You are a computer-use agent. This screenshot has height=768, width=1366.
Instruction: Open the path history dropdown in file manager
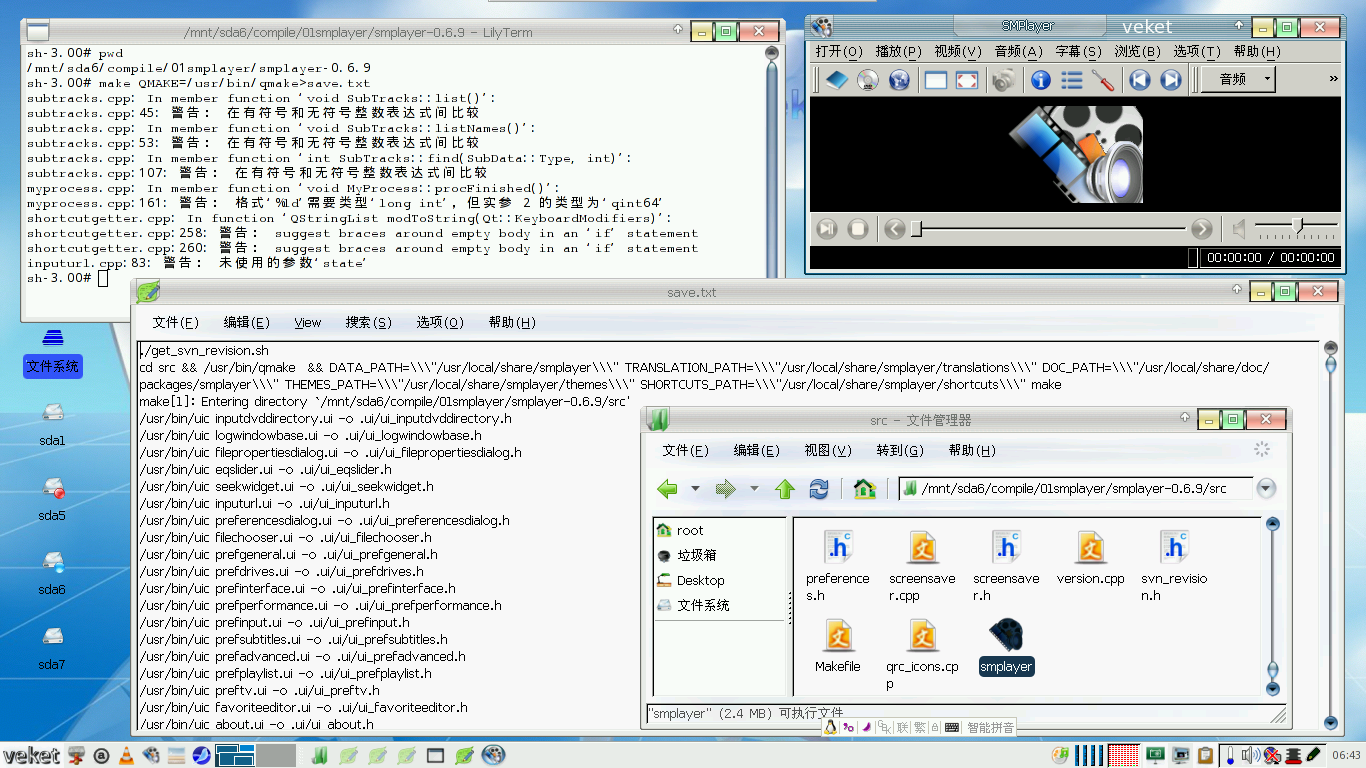pos(1266,489)
